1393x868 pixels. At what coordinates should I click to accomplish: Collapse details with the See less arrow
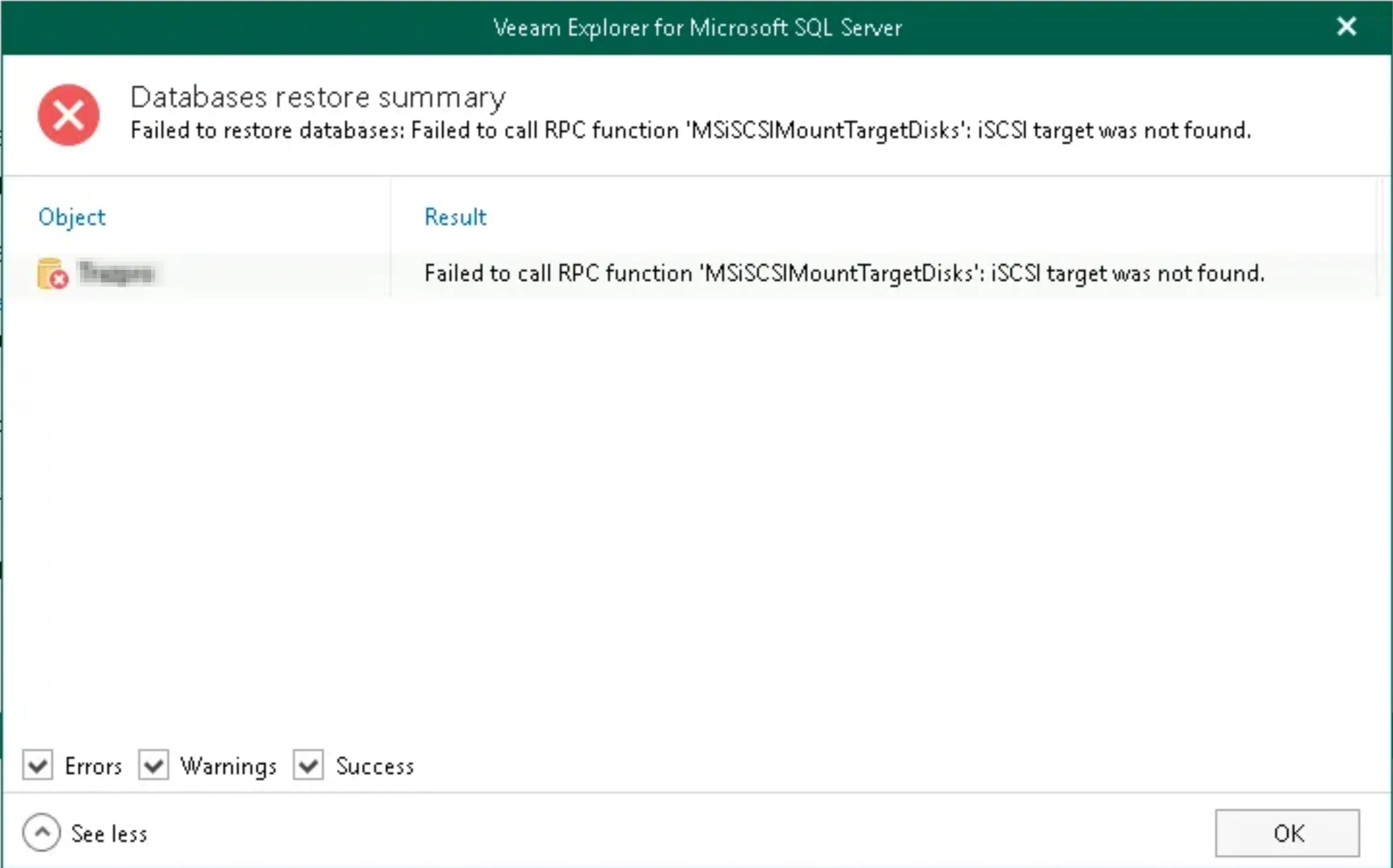point(41,832)
